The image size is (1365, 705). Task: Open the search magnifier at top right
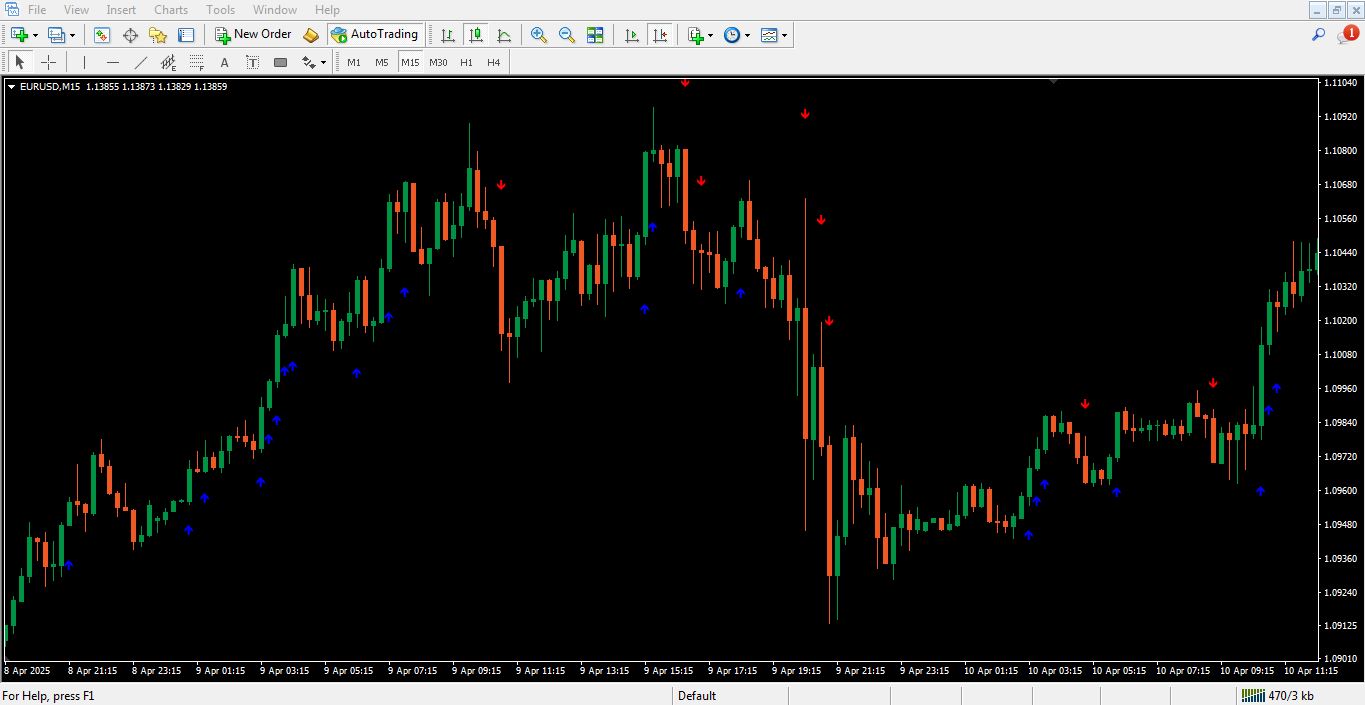pos(1318,35)
